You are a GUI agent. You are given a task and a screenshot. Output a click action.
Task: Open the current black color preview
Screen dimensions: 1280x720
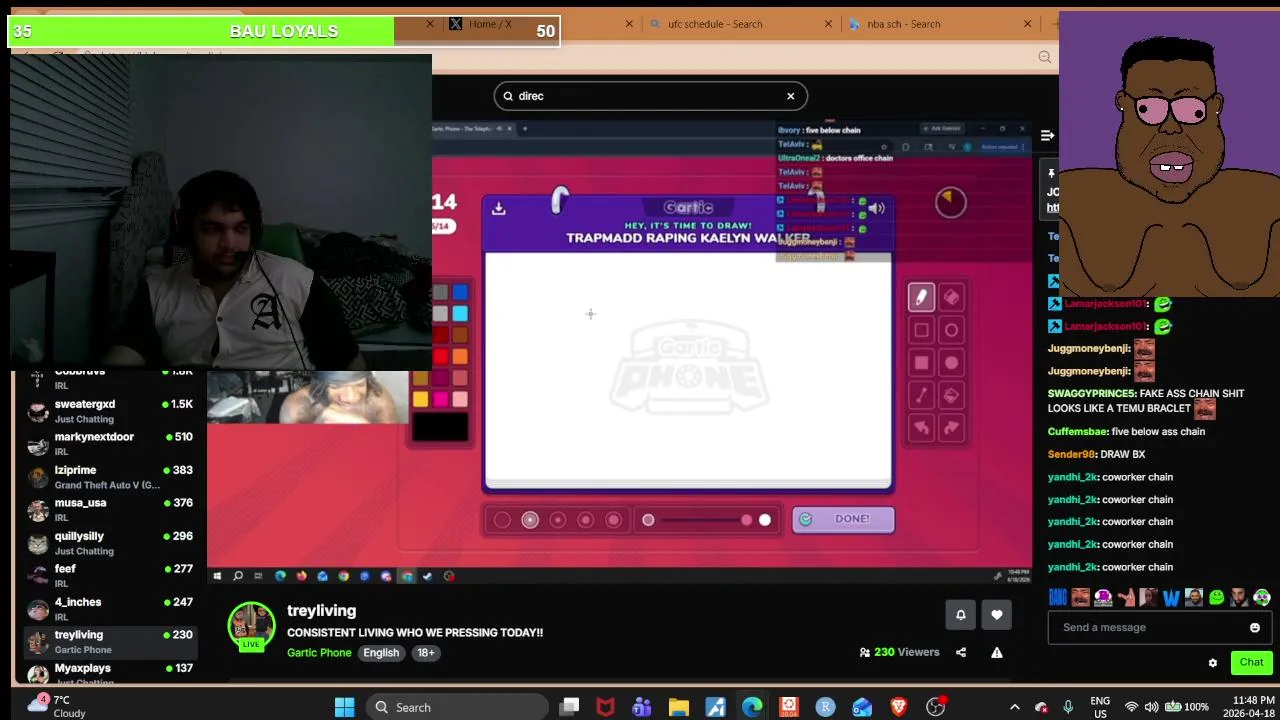coord(440,427)
